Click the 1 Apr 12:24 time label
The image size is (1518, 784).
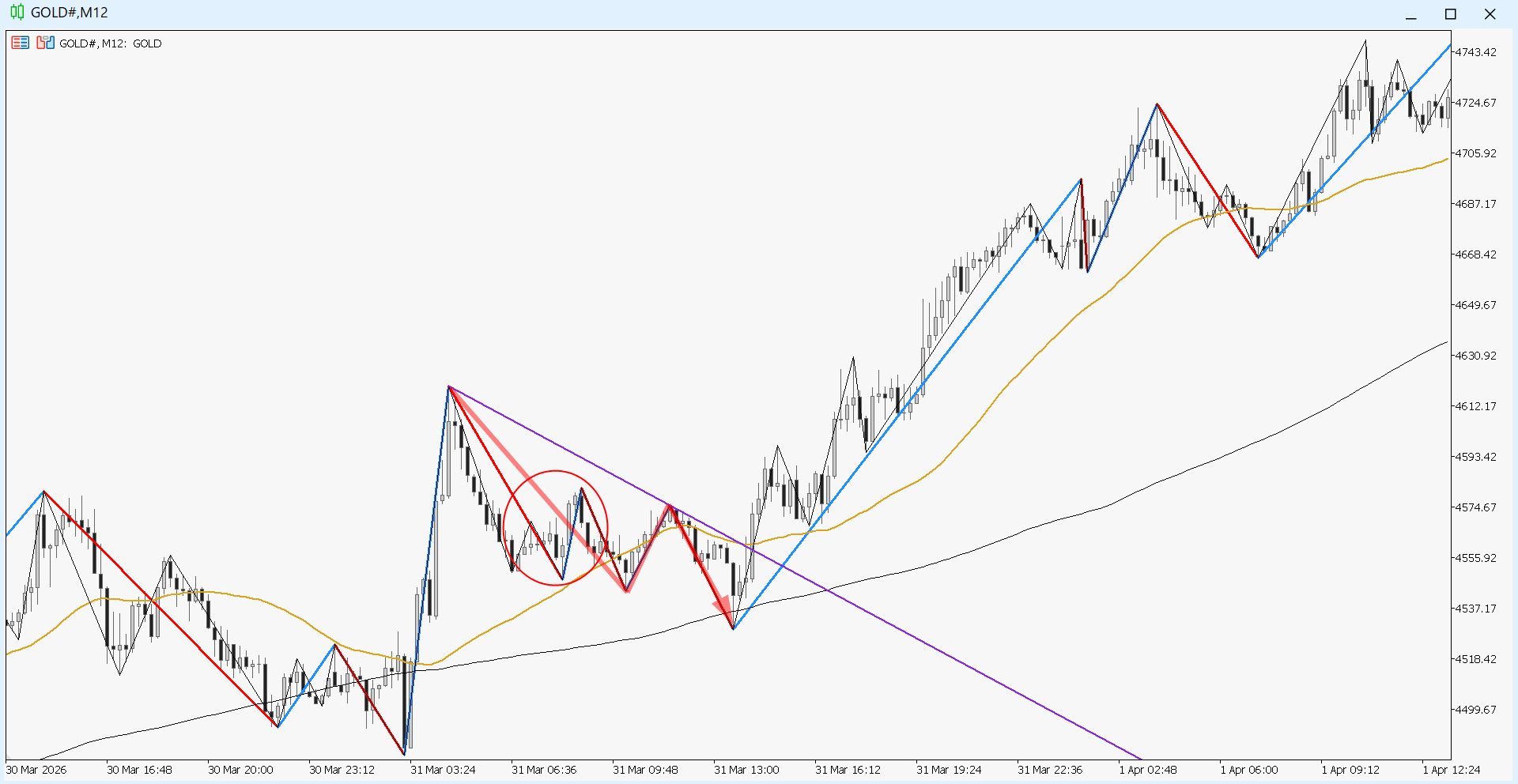pos(1452,770)
